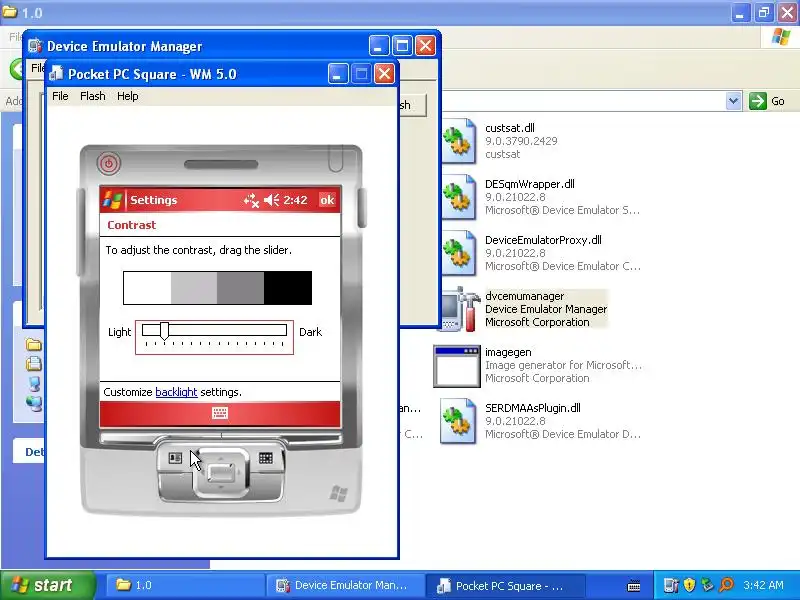
Task: Open the on-screen keyboard icon
Action: pyautogui.click(x=220, y=413)
